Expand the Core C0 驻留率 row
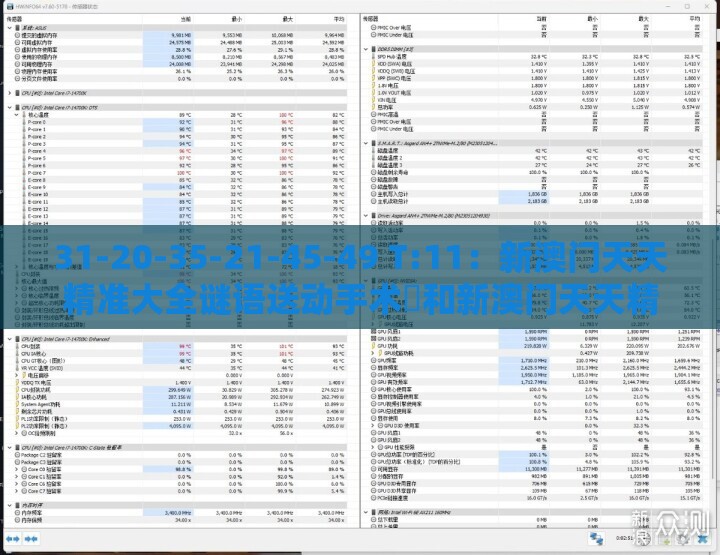720x555 pixels. click(x=17, y=469)
